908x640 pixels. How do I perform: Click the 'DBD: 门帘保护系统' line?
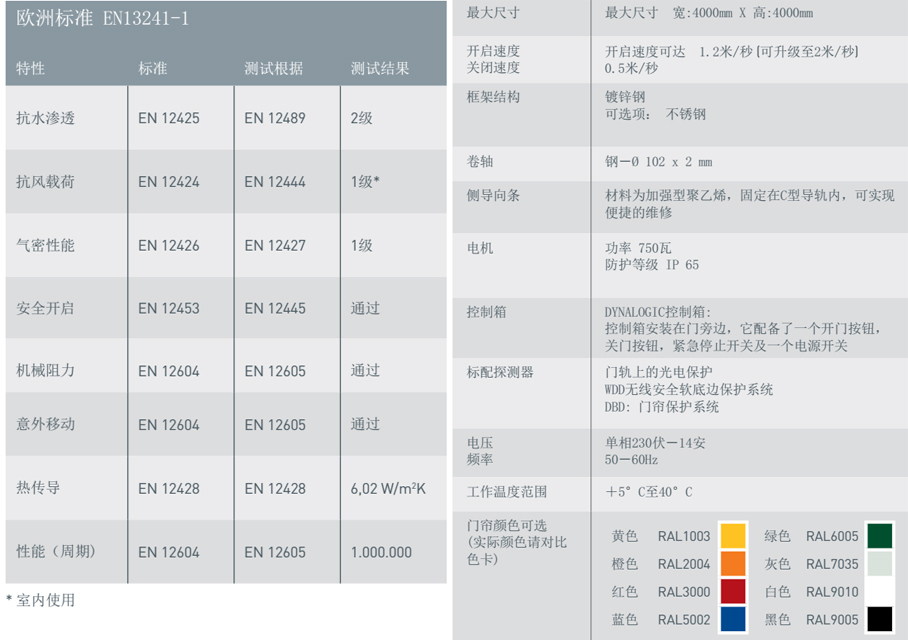[662, 407]
